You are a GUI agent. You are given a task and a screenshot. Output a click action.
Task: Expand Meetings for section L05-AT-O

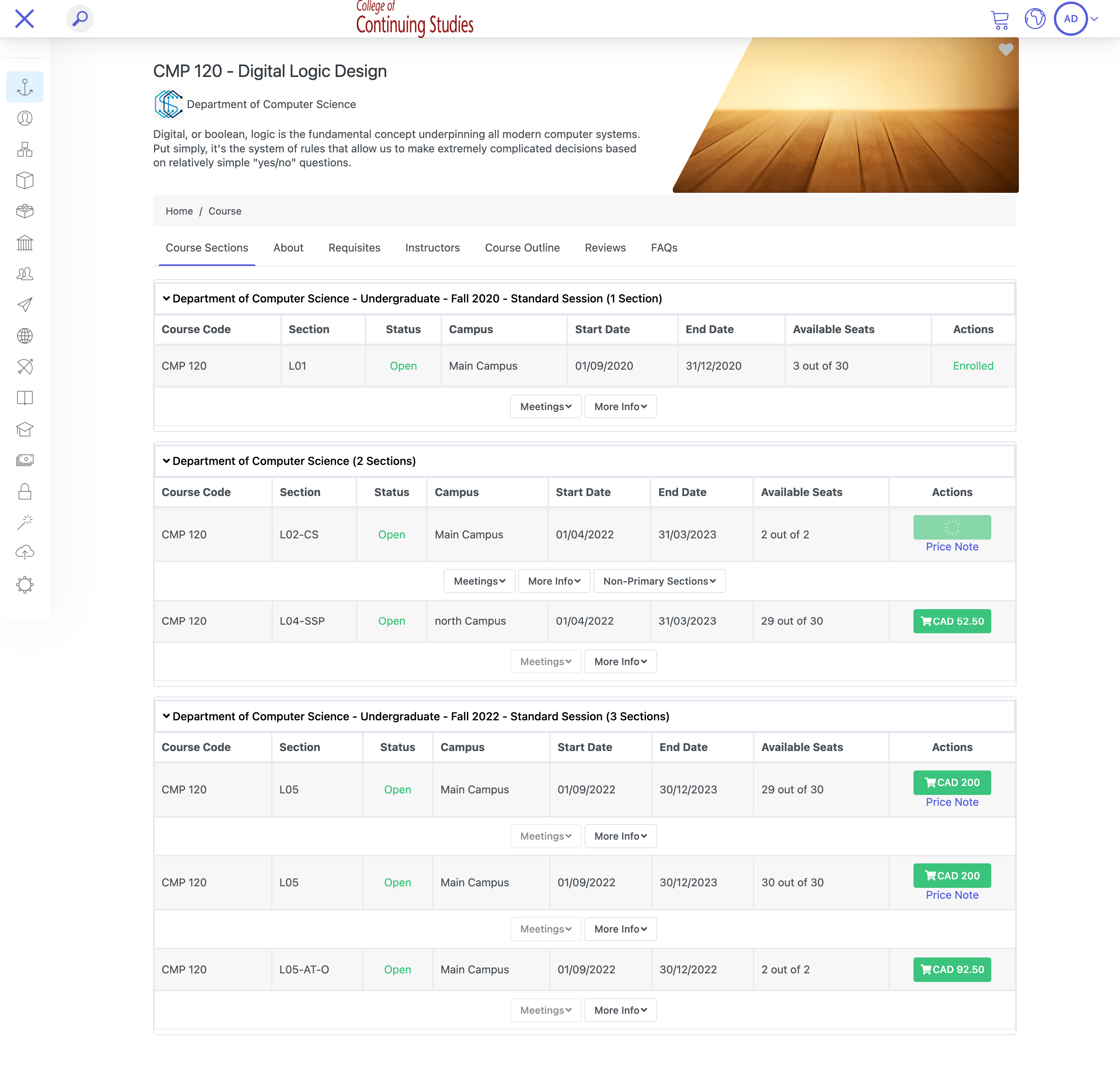(546, 1010)
